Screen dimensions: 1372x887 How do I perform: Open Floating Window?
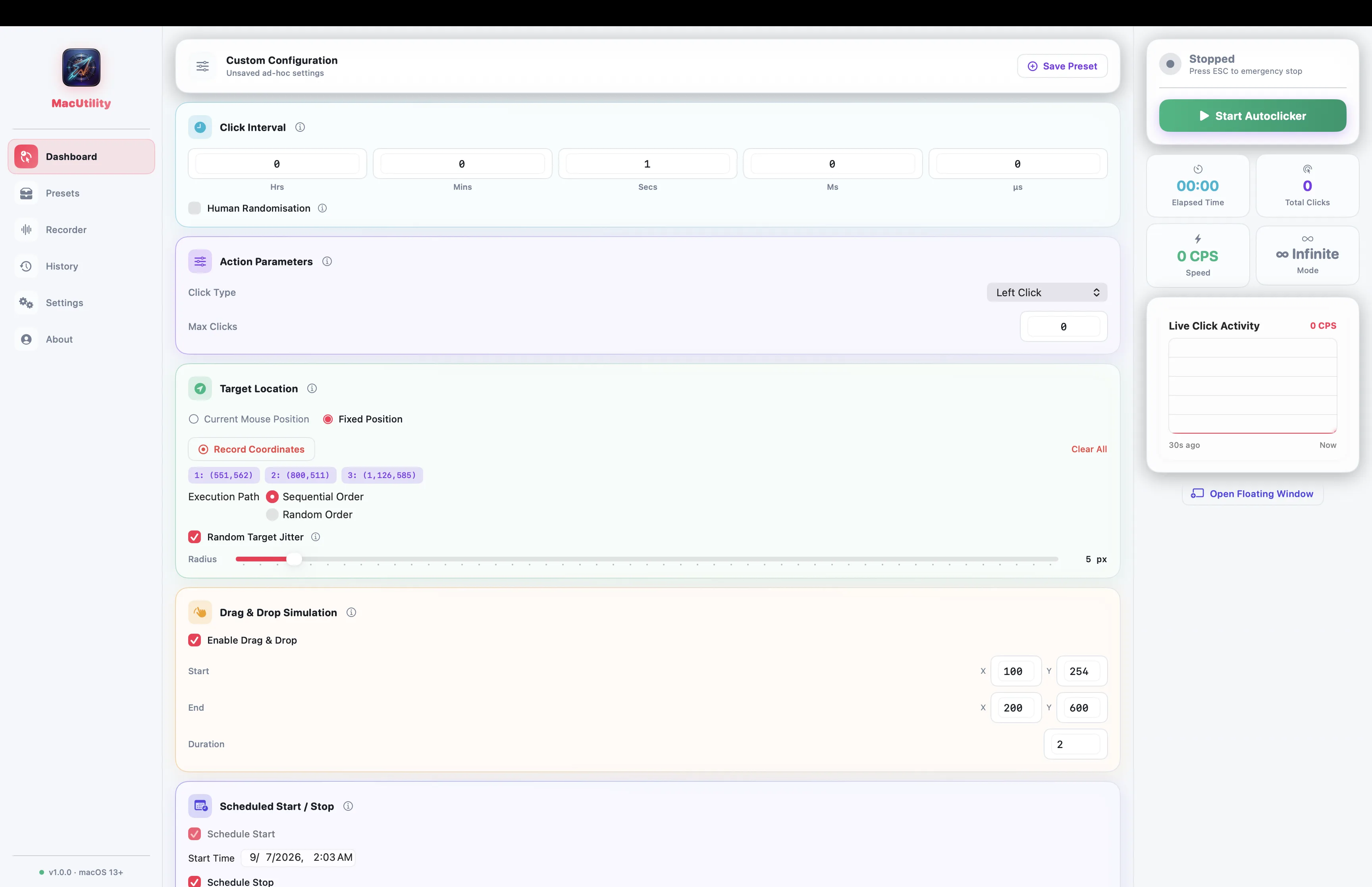tap(1252, 494)
